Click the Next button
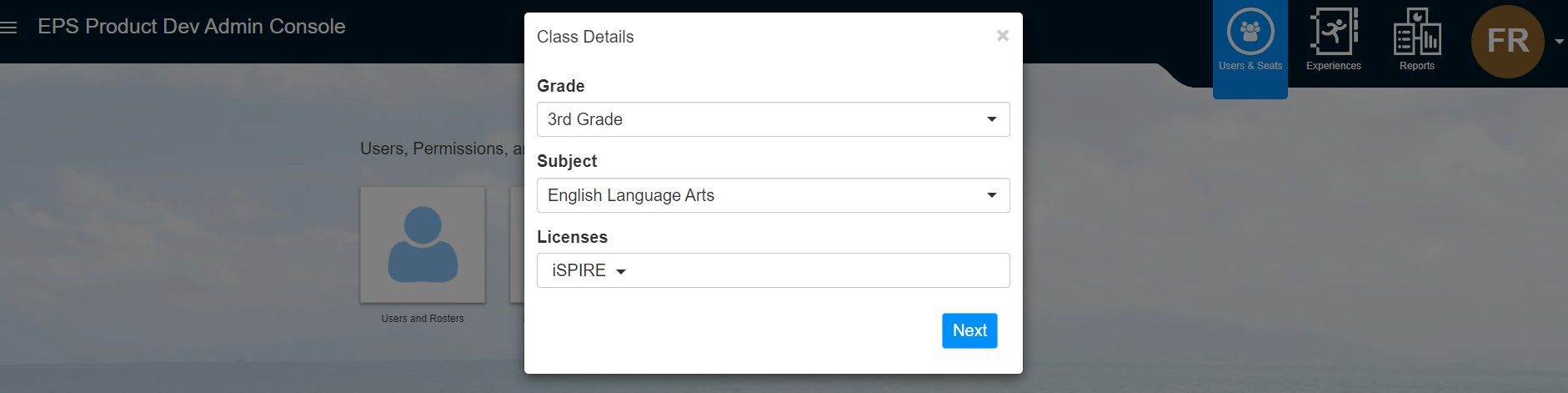The height and width of the screenshot is (393, 1568). coord(969,330)
